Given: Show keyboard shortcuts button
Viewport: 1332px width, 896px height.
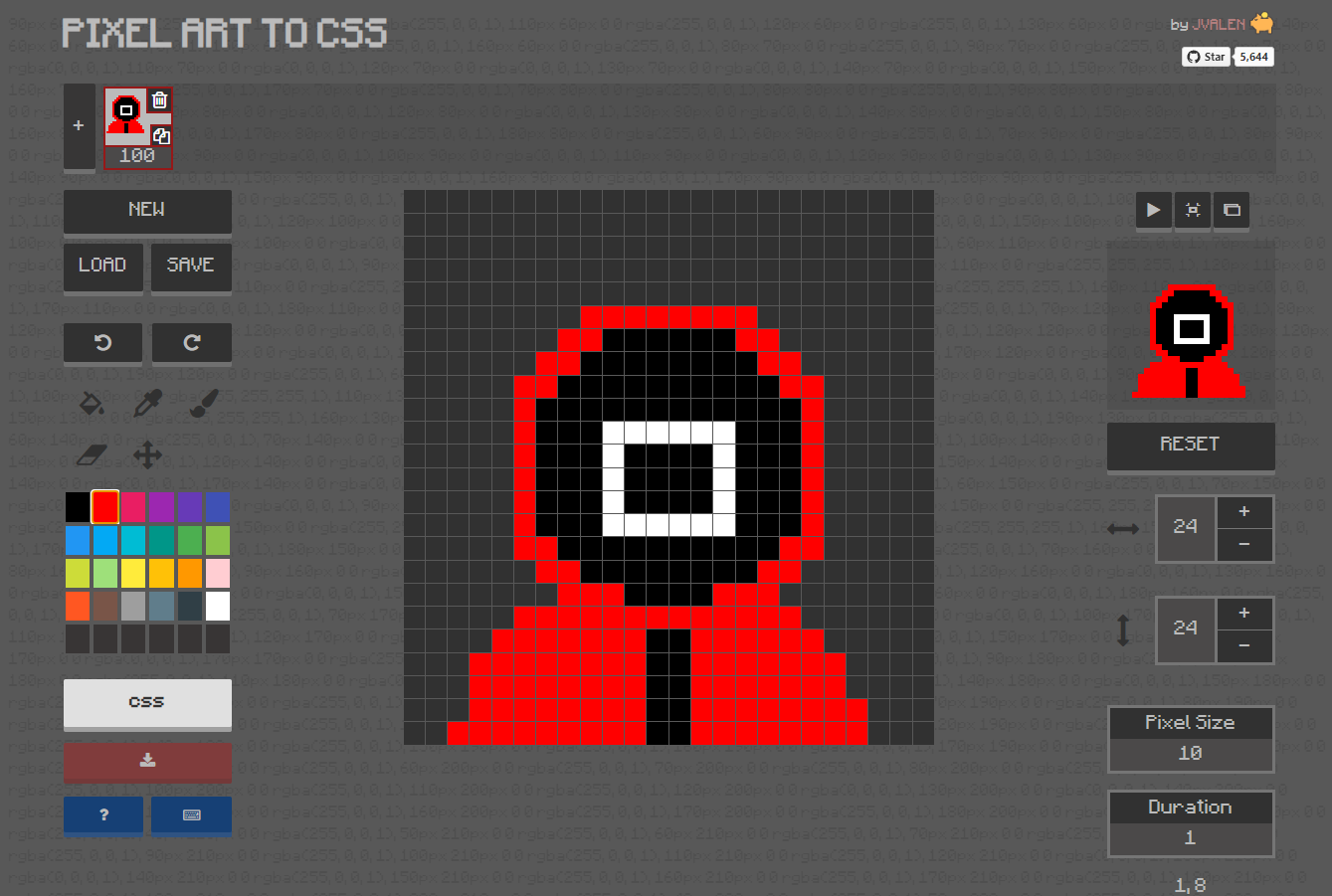Looking at the screenshot, I should coord(192,815).
